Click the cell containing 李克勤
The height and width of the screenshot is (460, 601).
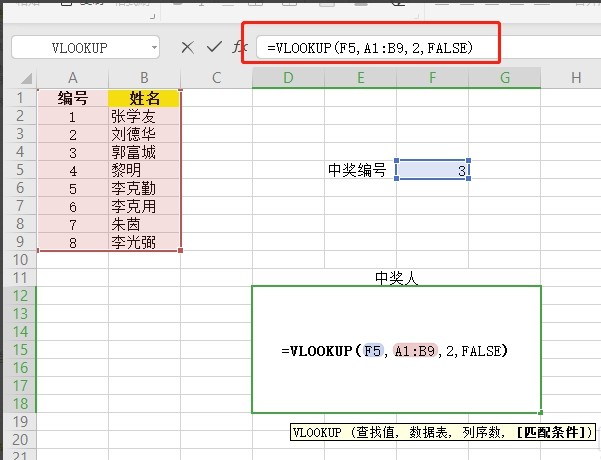tap(144, 188)
